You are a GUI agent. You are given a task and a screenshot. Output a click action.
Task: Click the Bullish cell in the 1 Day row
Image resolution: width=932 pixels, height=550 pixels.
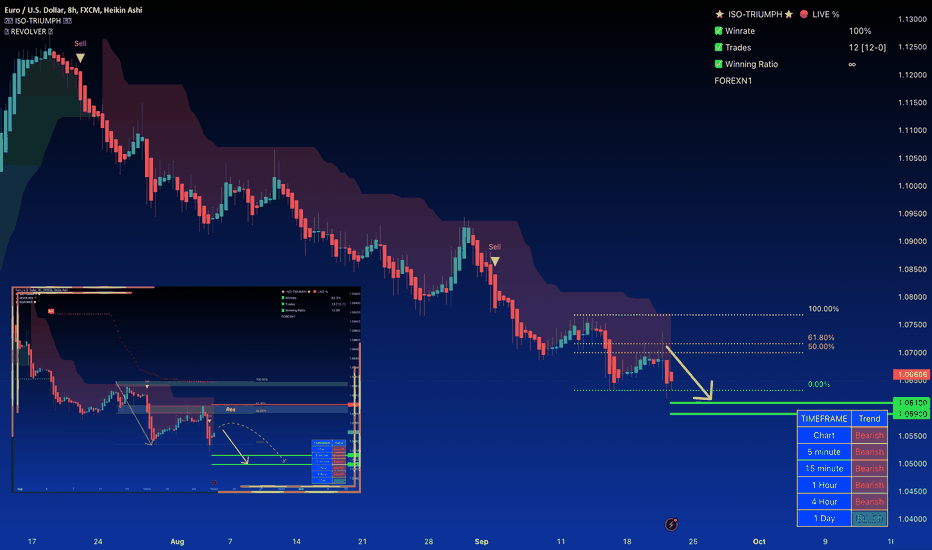point(869,518)
